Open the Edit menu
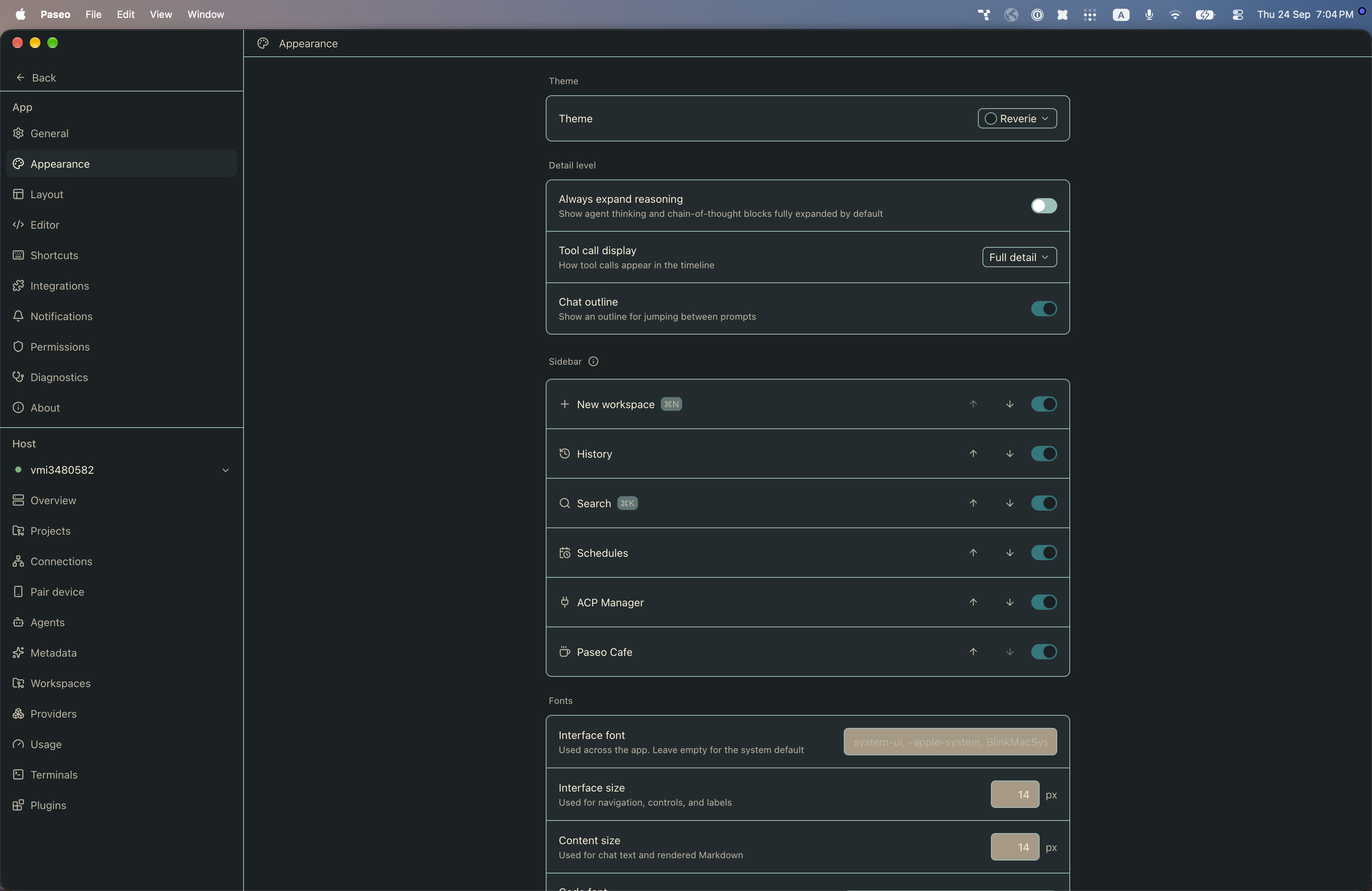Viewport: 1372px width, 891px height. click(126, 14)
